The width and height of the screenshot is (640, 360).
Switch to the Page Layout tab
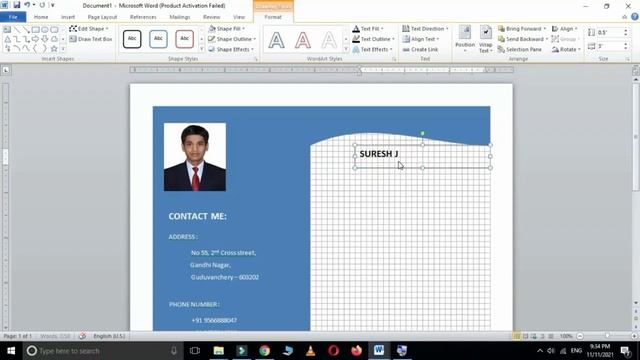click(102, 17)
